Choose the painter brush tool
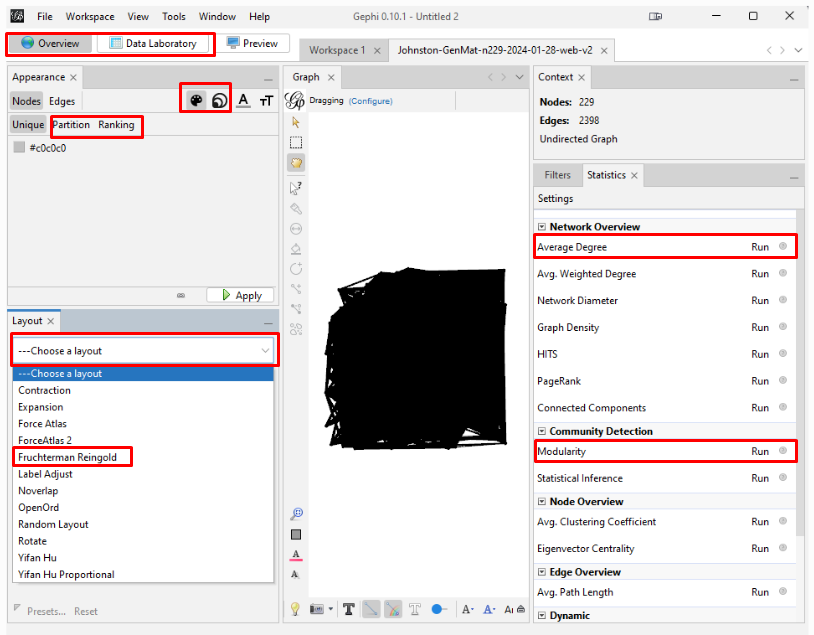Screen dimensions: 814x635 point(296,209)
